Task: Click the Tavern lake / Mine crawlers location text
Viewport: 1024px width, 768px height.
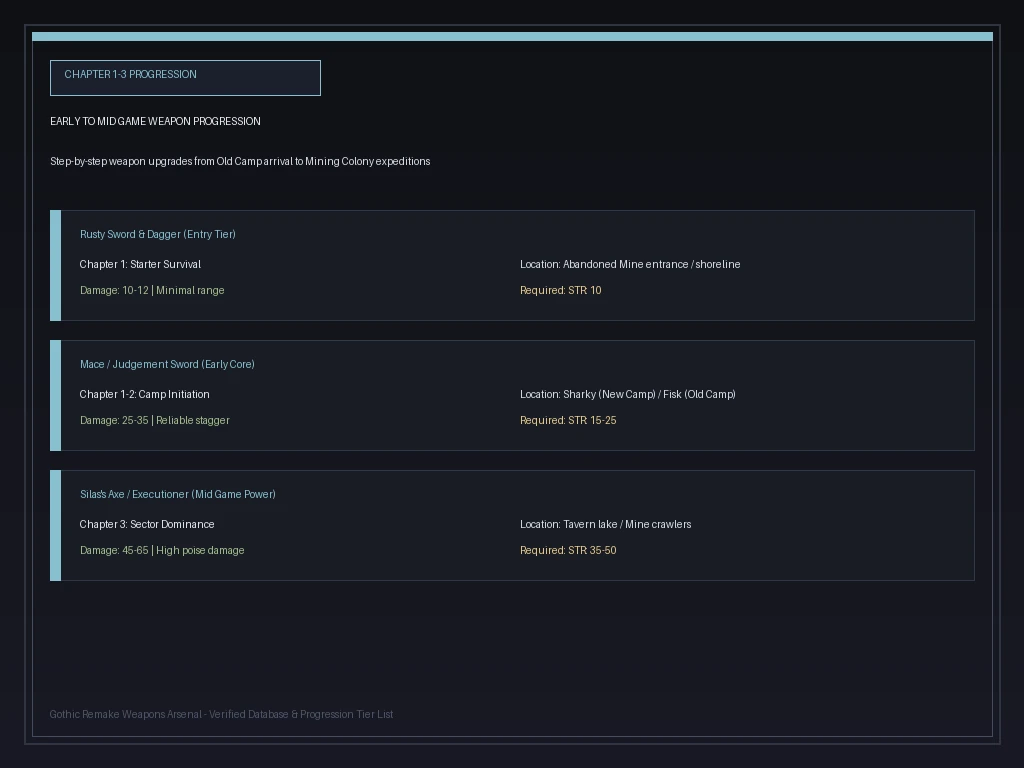Action: point(605,524)
